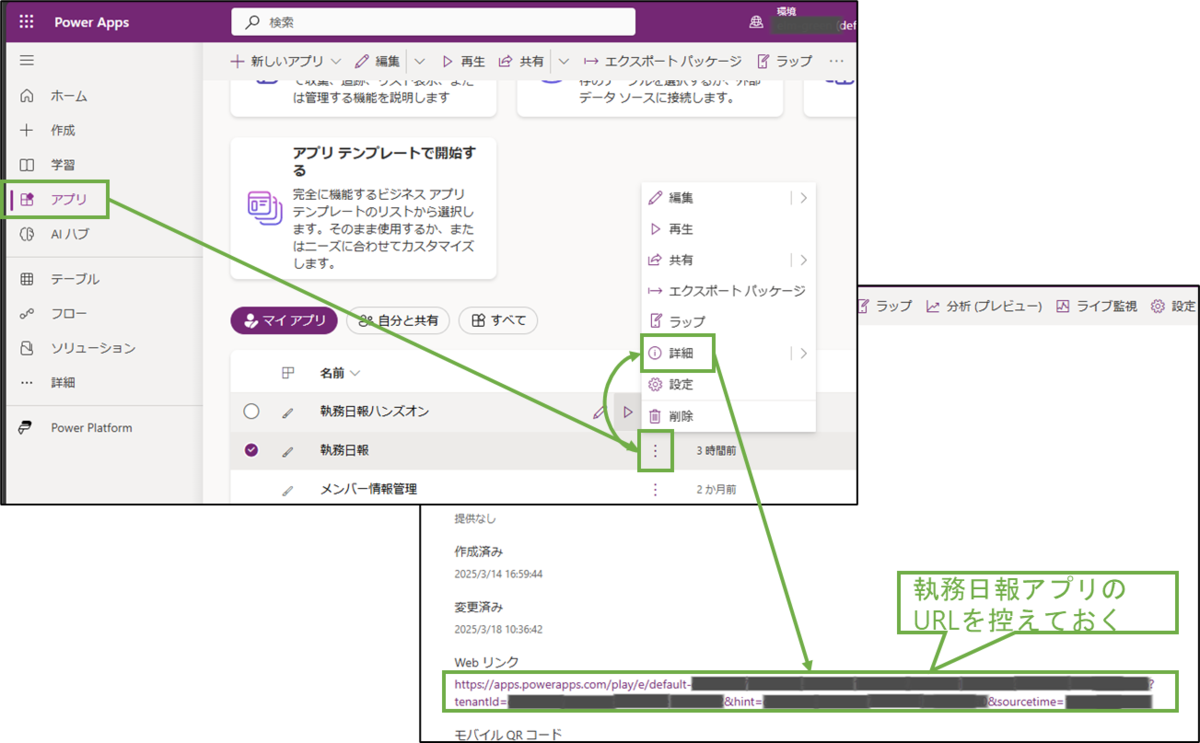Image resolution: width=1200 pixels, height=743 pixels.
Task: Choose 詳細 in the context menu
Action: (x=681, y=353)
